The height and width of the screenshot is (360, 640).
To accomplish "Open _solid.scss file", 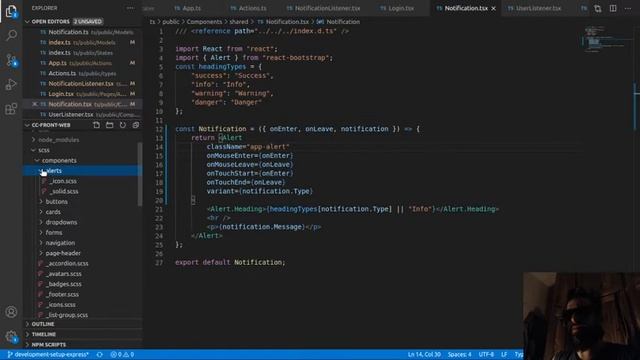I will coord(64,191).
